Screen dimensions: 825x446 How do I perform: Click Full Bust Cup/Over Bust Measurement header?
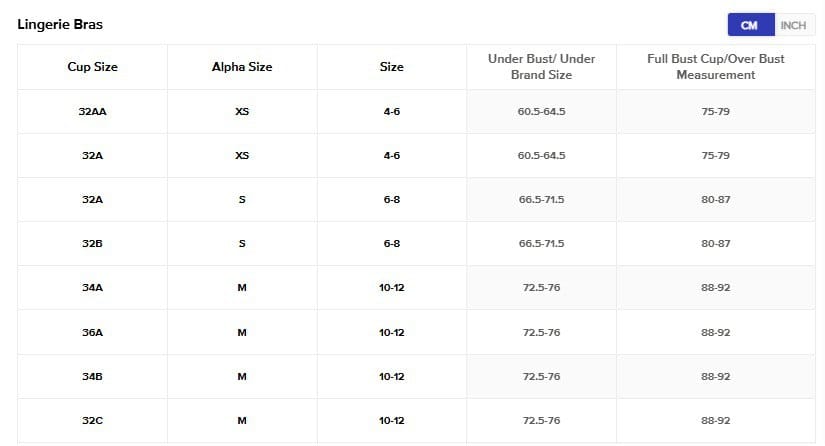[715, 67]
